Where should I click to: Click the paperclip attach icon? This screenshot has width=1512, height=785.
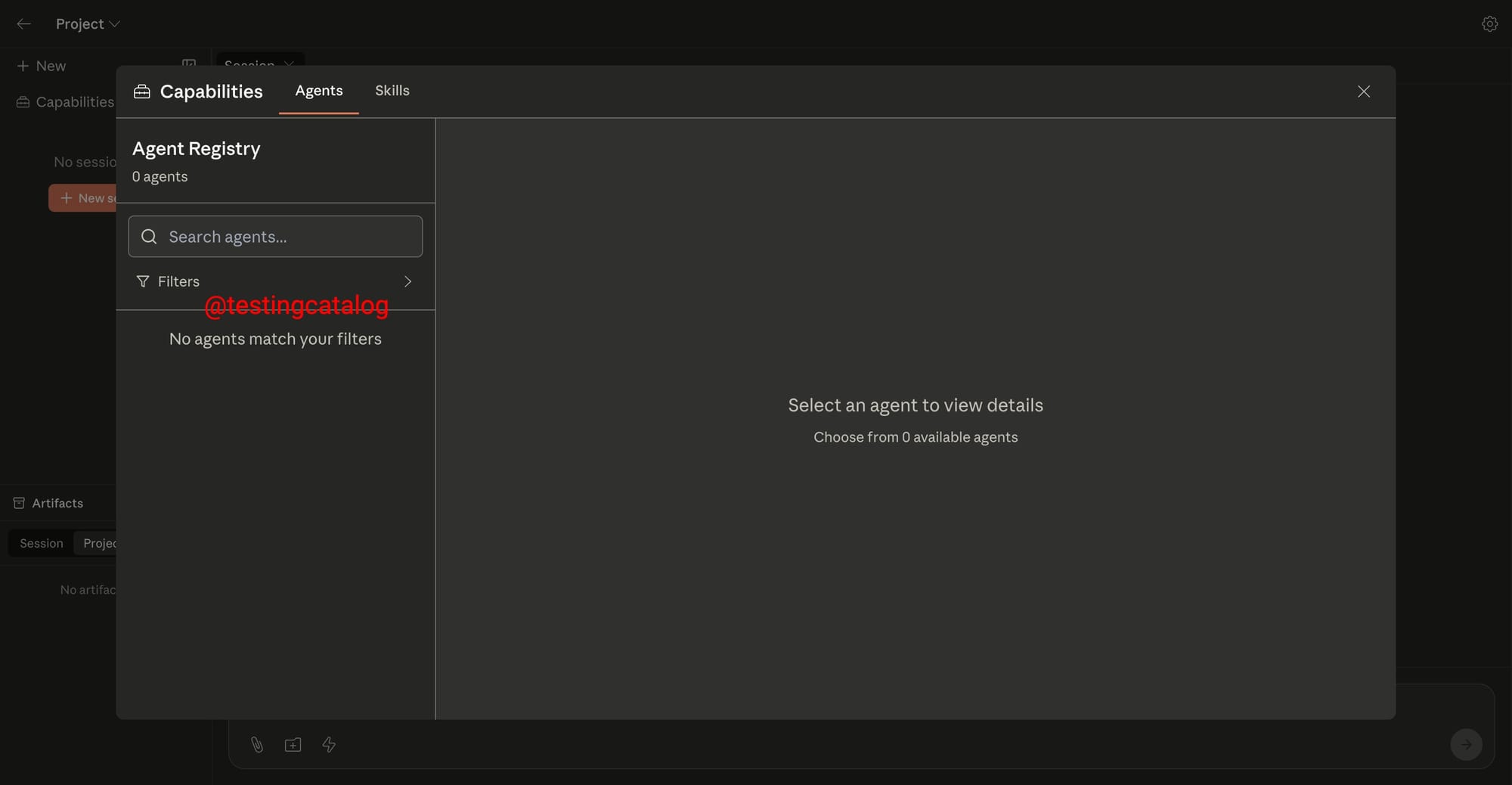(x=257, y=745)
